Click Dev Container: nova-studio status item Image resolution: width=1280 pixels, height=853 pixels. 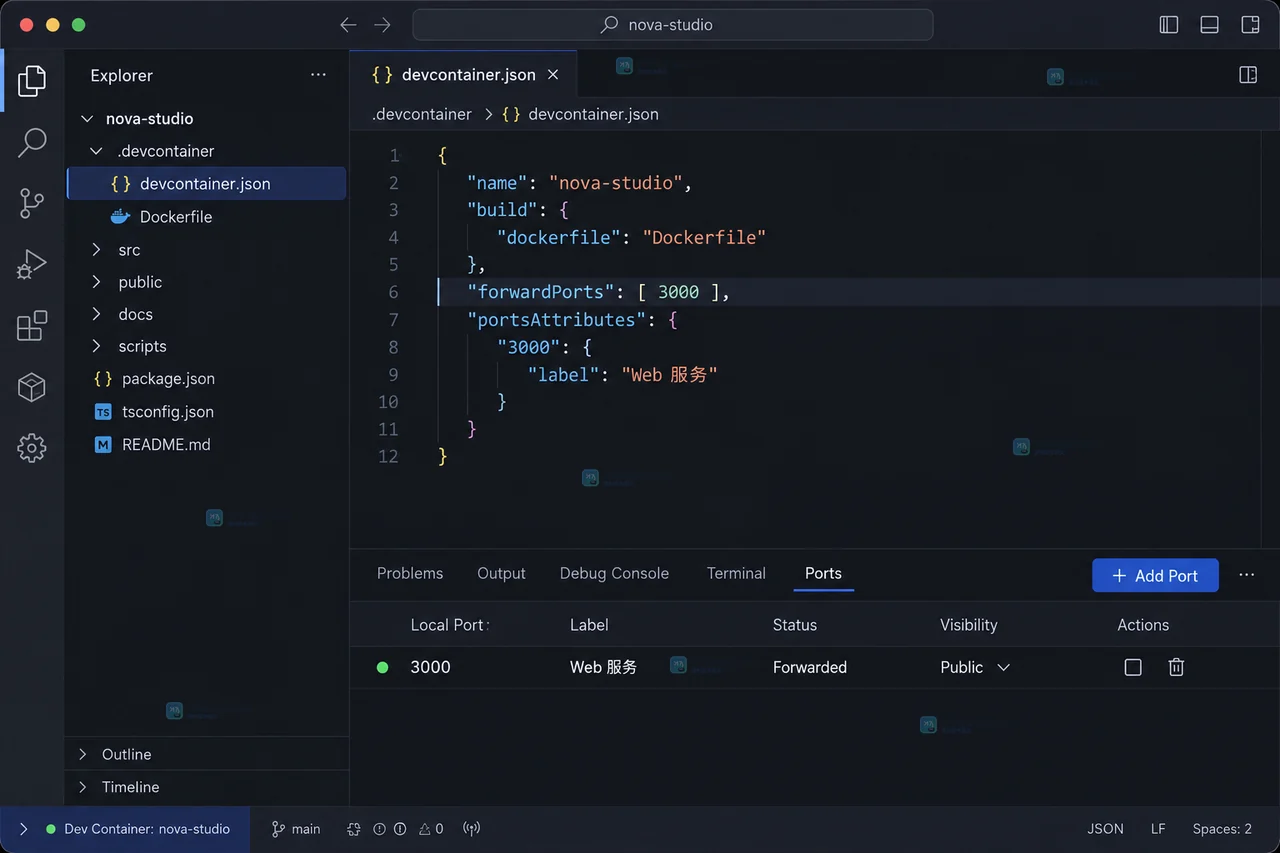point(138,829)
